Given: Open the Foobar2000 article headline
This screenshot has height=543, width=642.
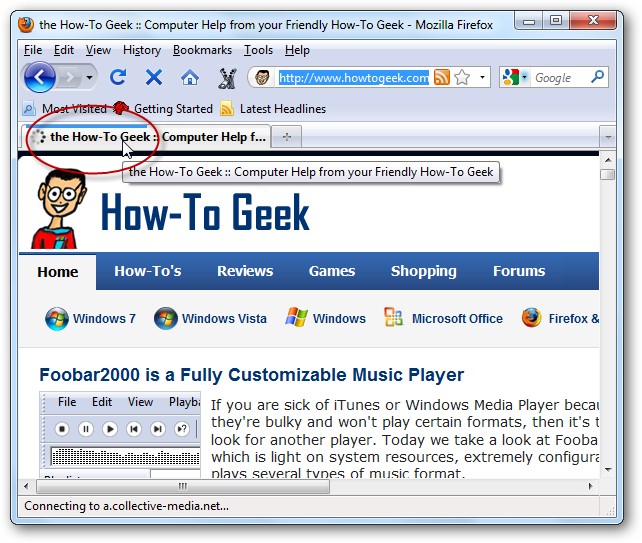Looking at the screenshot, I should point(252,375).
